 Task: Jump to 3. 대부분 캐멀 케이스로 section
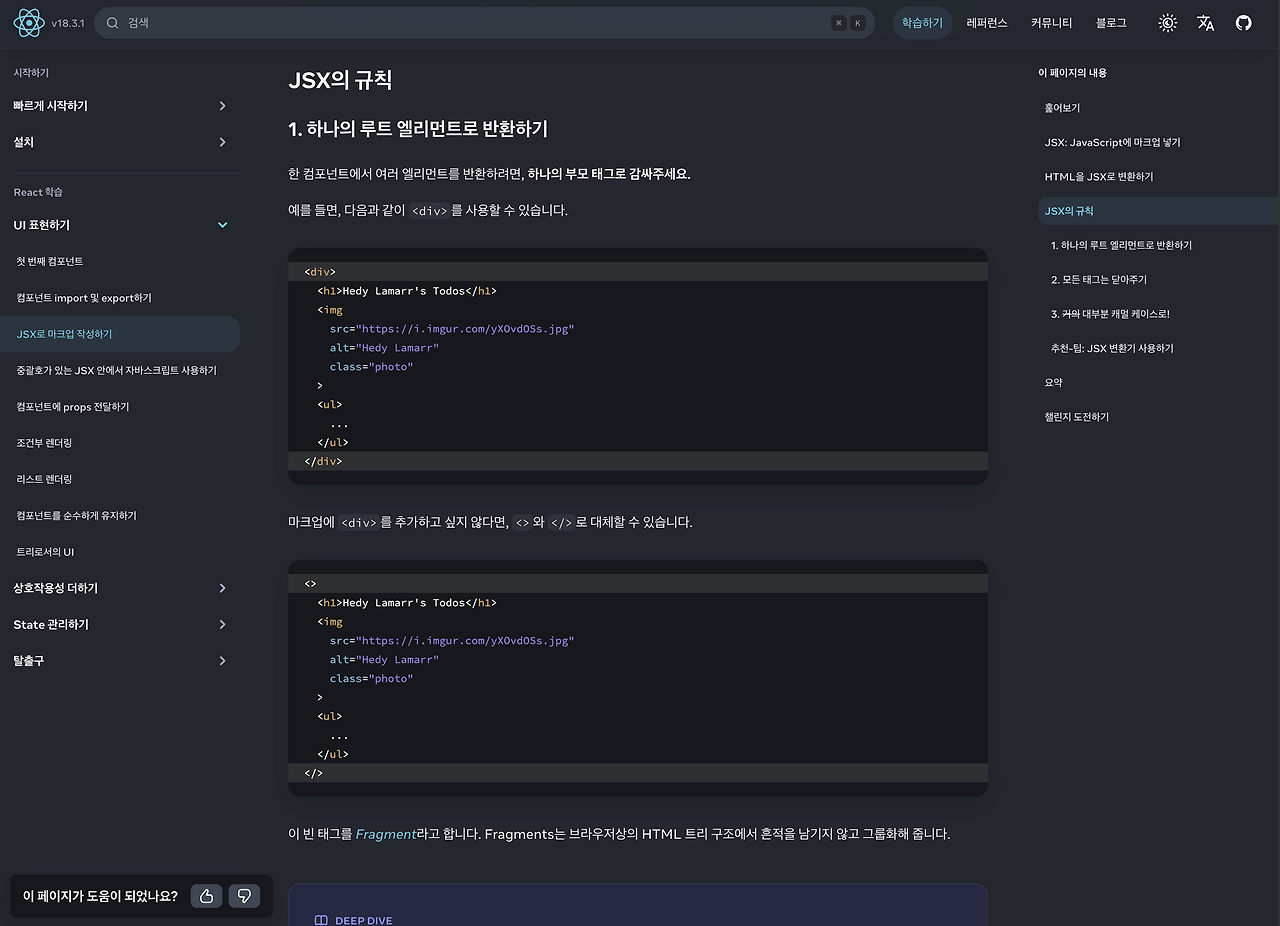(1110, 314)
